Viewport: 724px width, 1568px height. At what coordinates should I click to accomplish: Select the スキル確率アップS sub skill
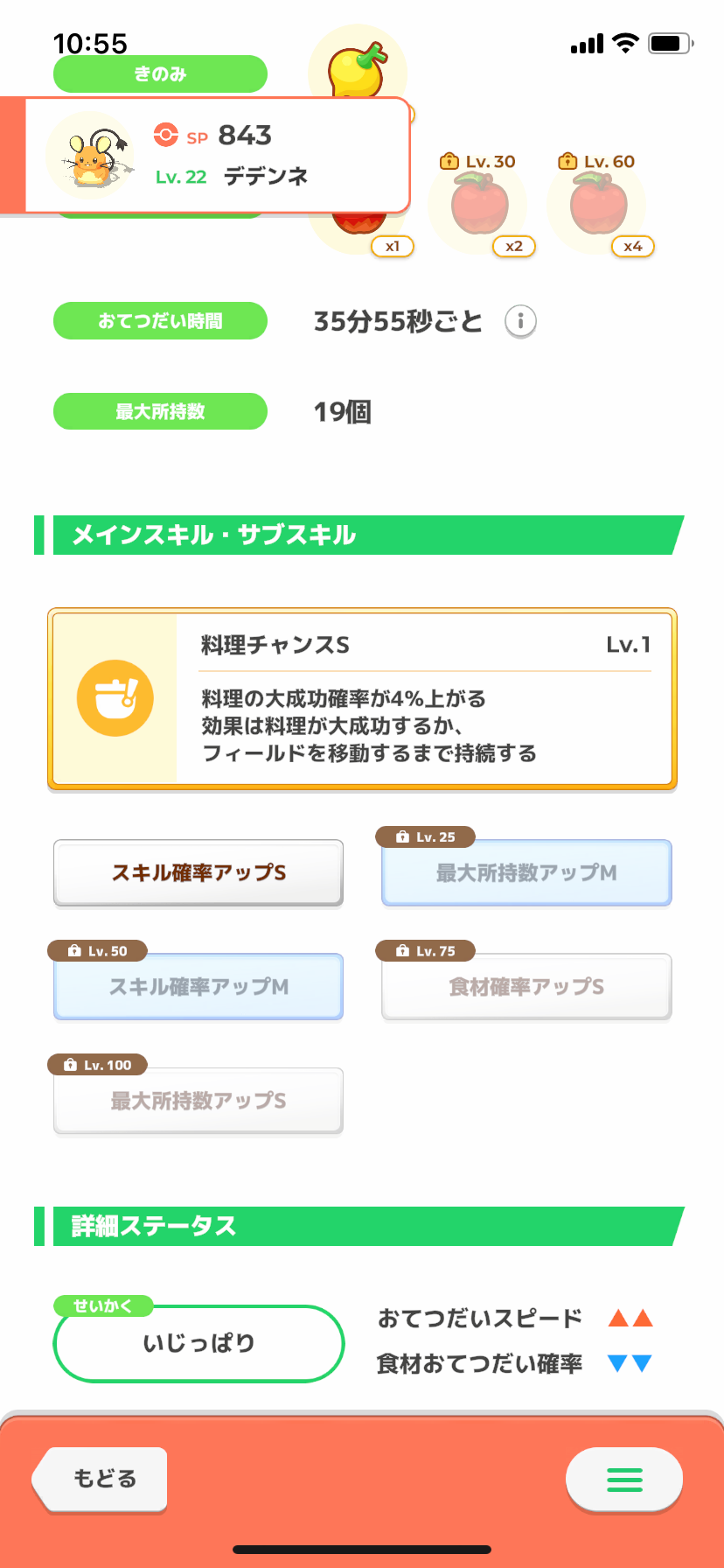(x=198, y=872)
